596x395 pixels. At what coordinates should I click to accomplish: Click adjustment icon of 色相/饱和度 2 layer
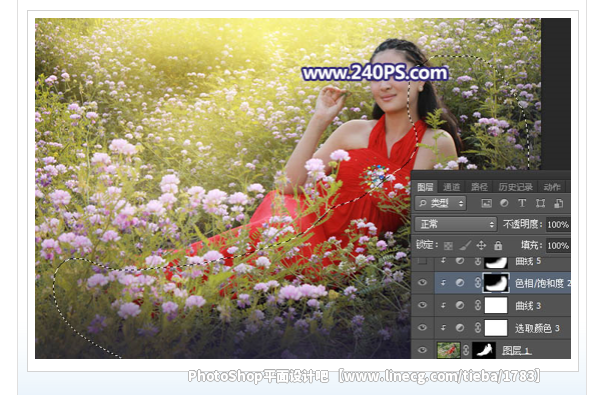pyautogui.click(x=460, y=283)
